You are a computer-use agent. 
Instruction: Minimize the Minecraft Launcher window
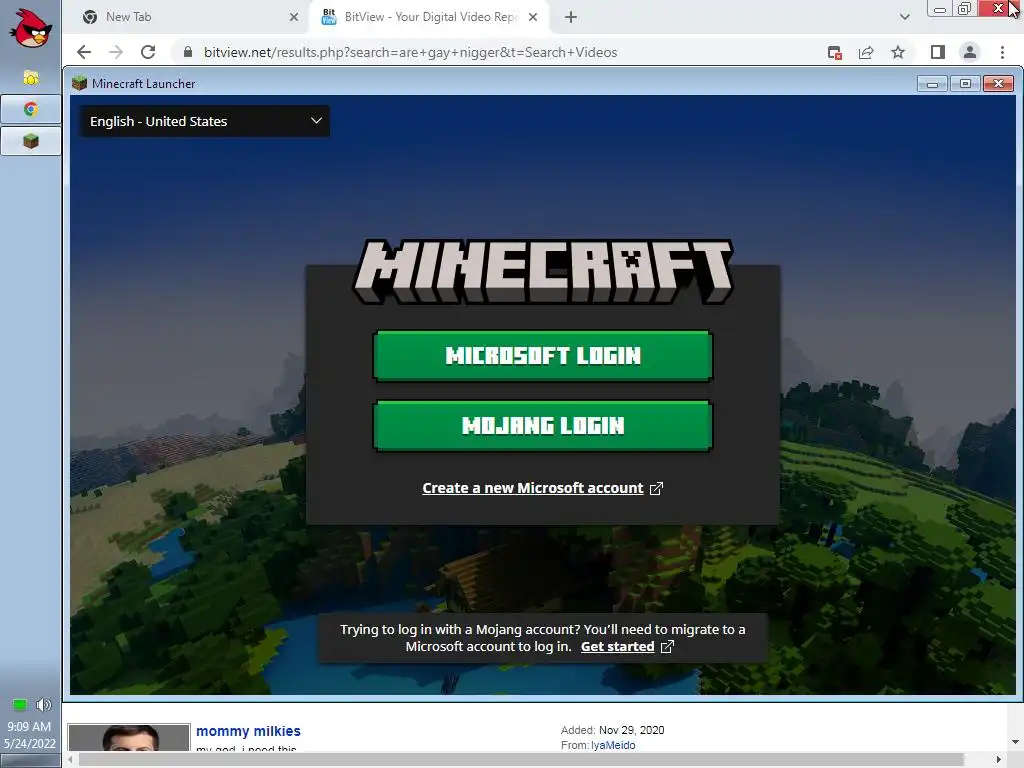coord(932,84)
